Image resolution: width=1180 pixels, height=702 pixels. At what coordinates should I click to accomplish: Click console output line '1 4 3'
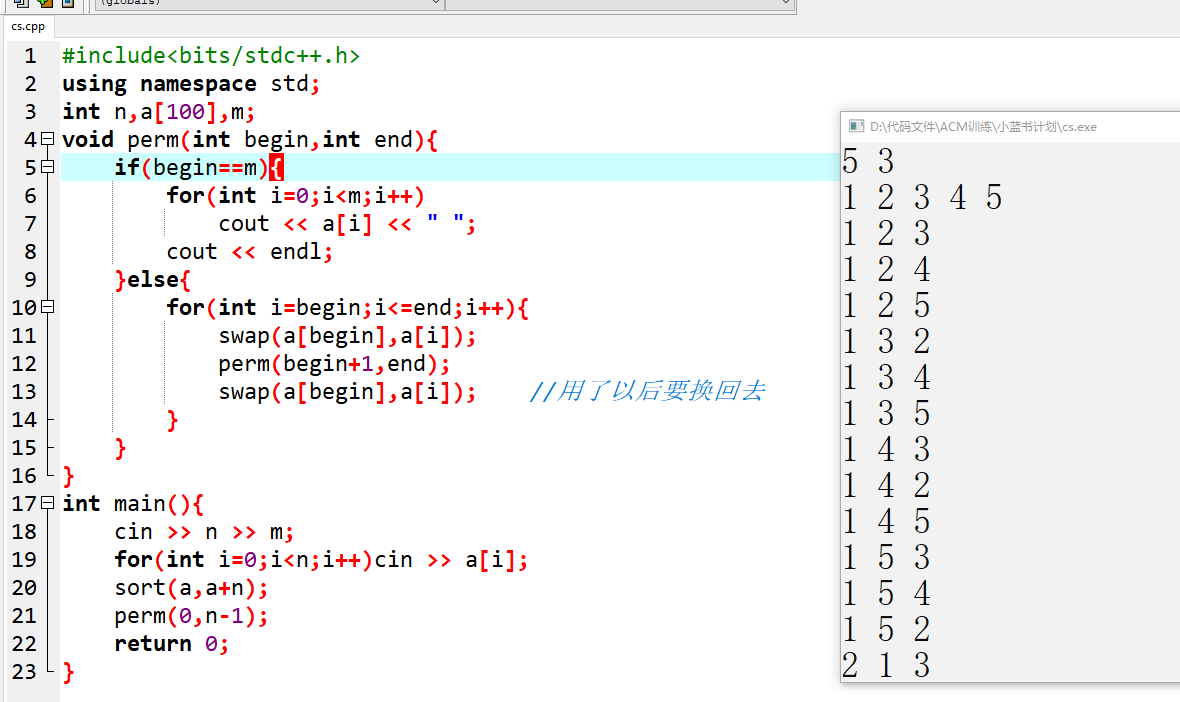887,449
